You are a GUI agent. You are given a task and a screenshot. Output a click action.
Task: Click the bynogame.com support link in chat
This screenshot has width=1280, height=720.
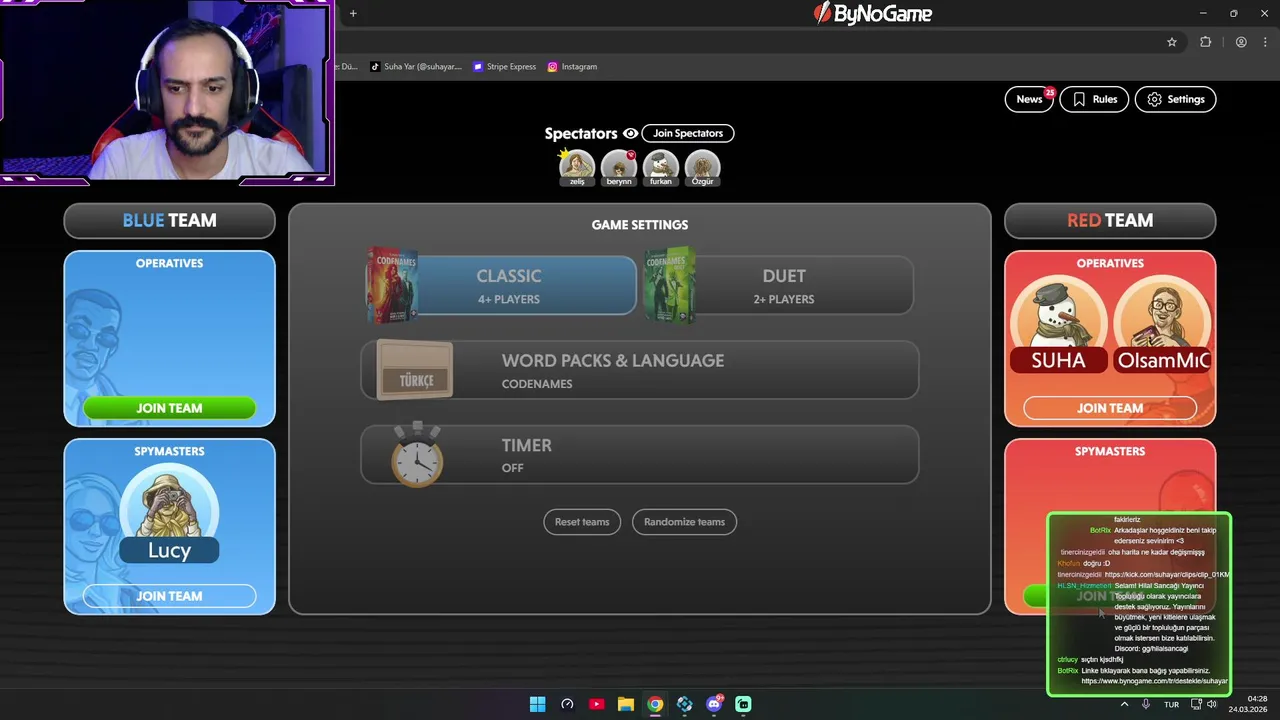coord(1154,681)
